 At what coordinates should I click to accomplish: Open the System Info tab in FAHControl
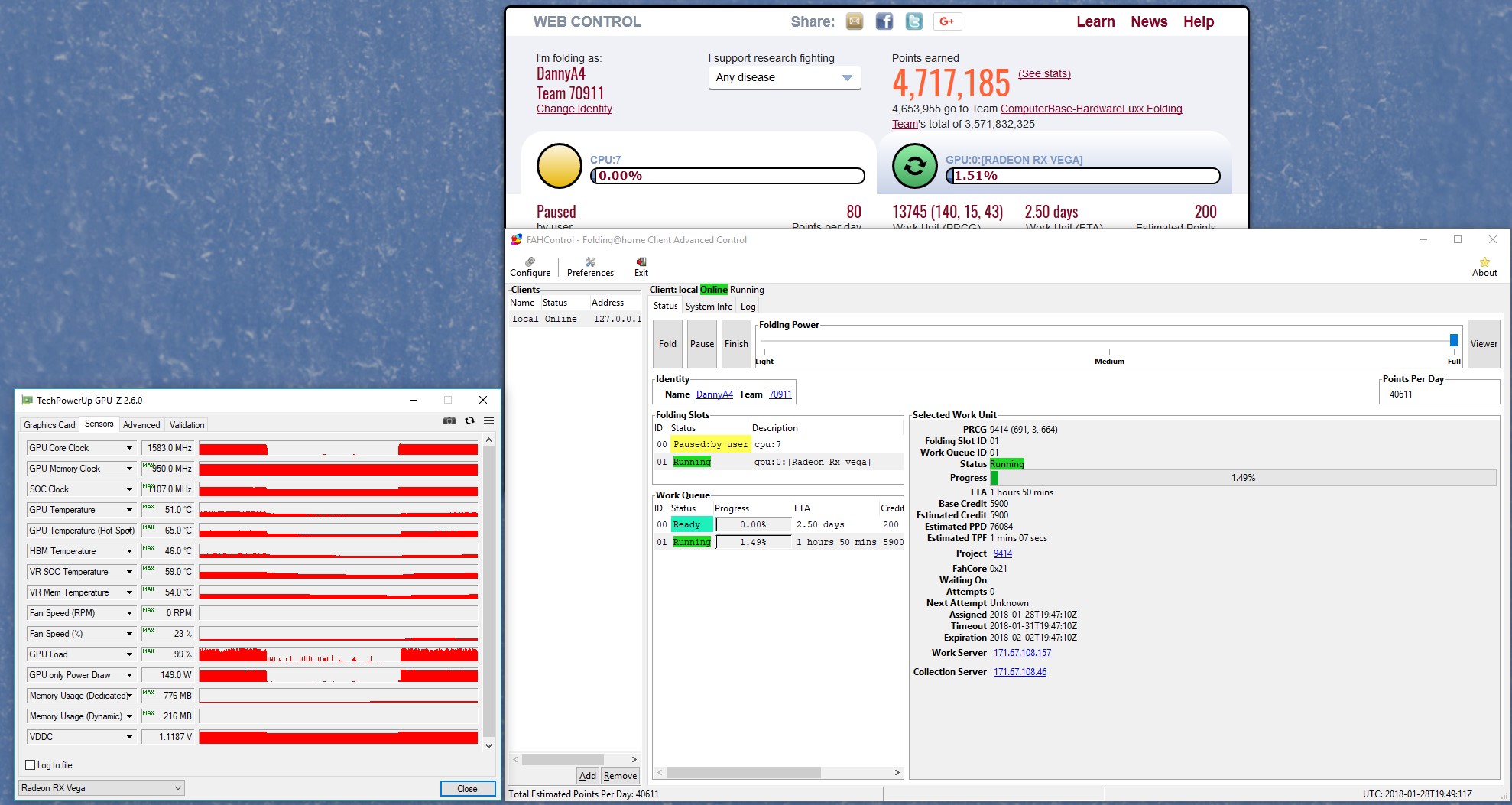pos(709,307)
